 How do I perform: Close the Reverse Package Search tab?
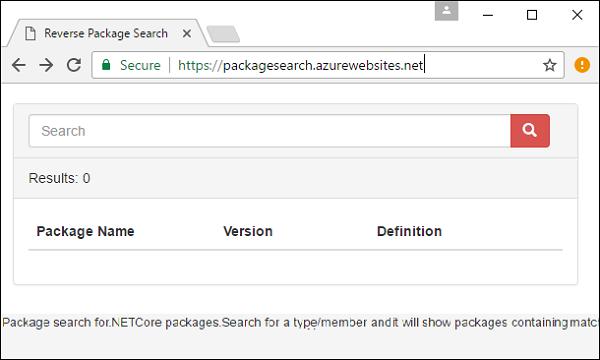tap(187, 34)
